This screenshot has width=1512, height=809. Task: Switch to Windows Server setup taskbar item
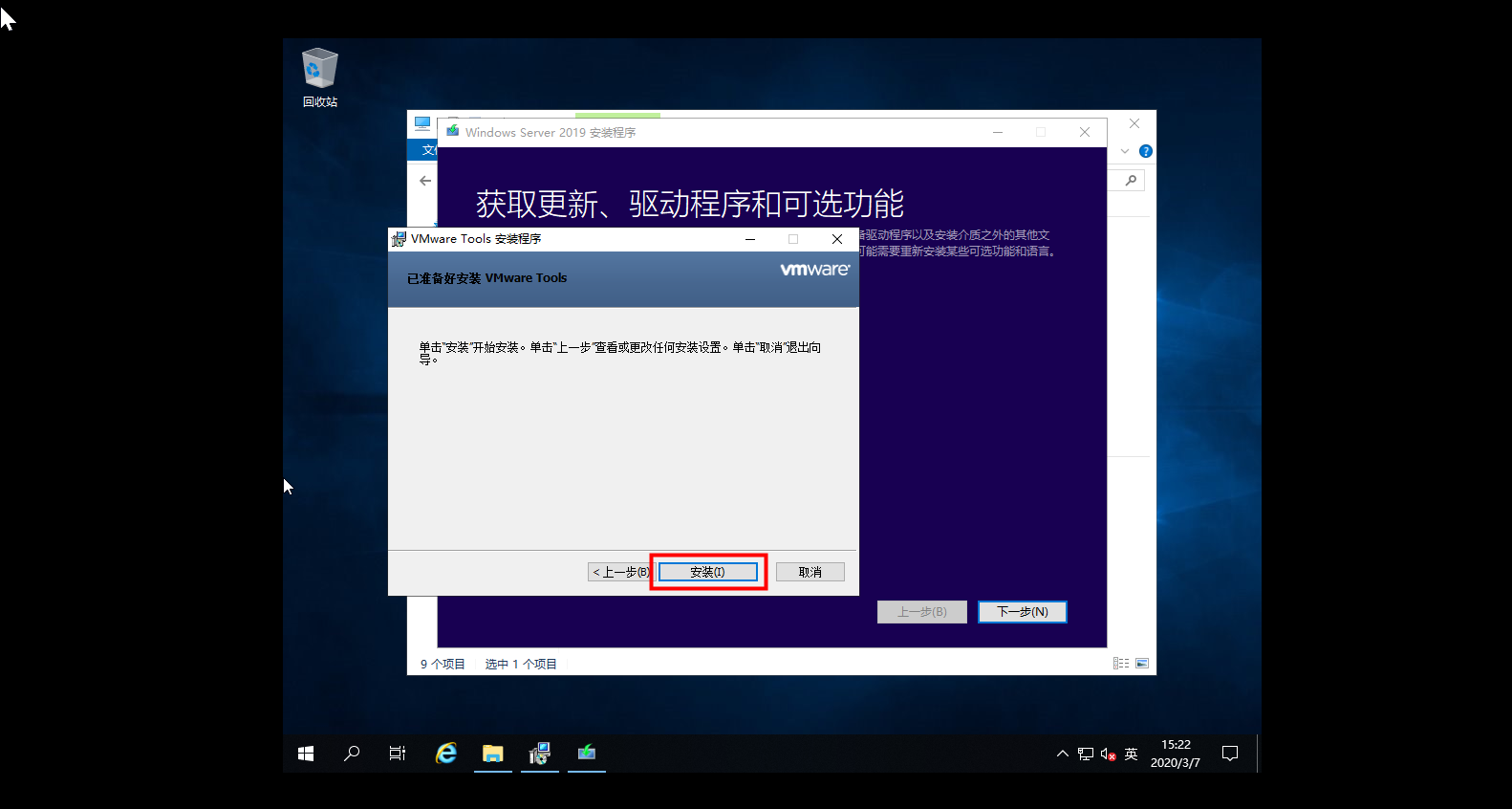point(587,754)
